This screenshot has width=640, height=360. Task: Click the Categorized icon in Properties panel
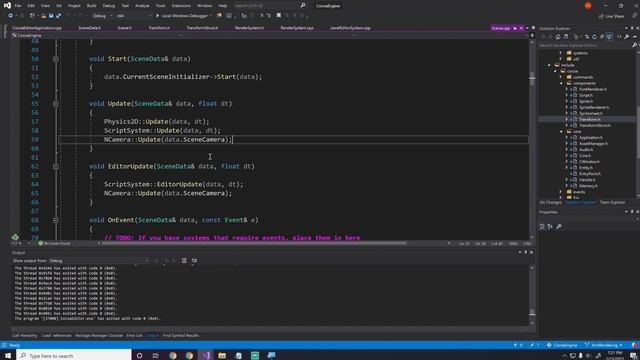tap(542, 227)
